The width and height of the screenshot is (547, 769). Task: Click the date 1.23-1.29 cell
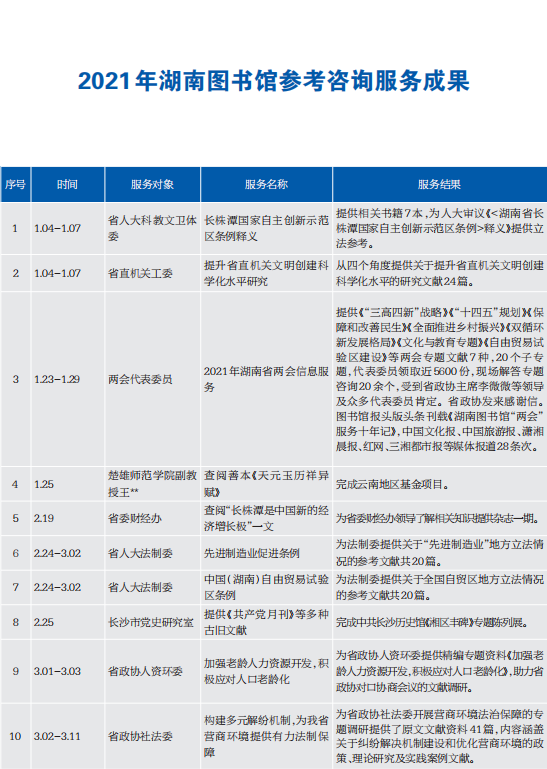(67, 379)
